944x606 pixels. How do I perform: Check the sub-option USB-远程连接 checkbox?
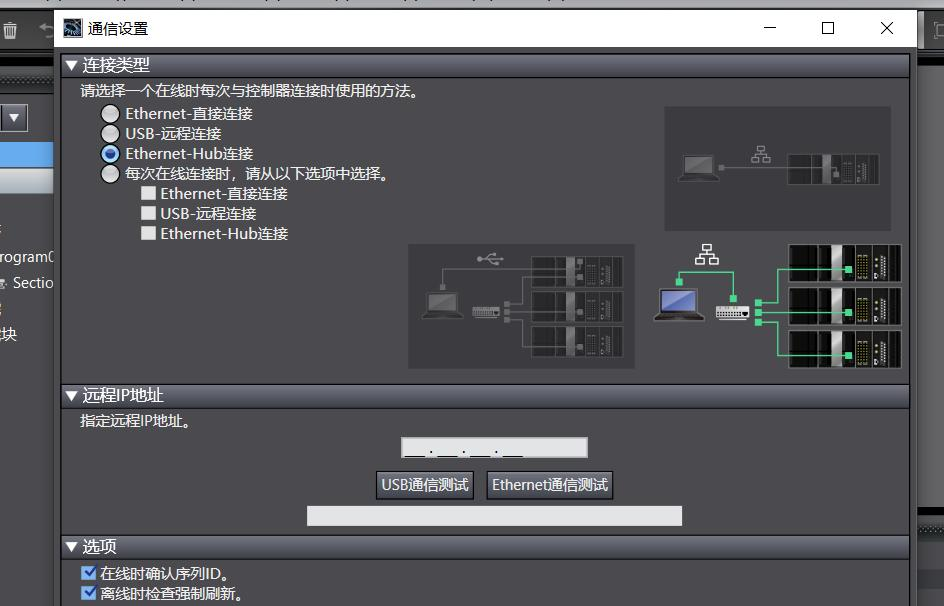(149, 213)
